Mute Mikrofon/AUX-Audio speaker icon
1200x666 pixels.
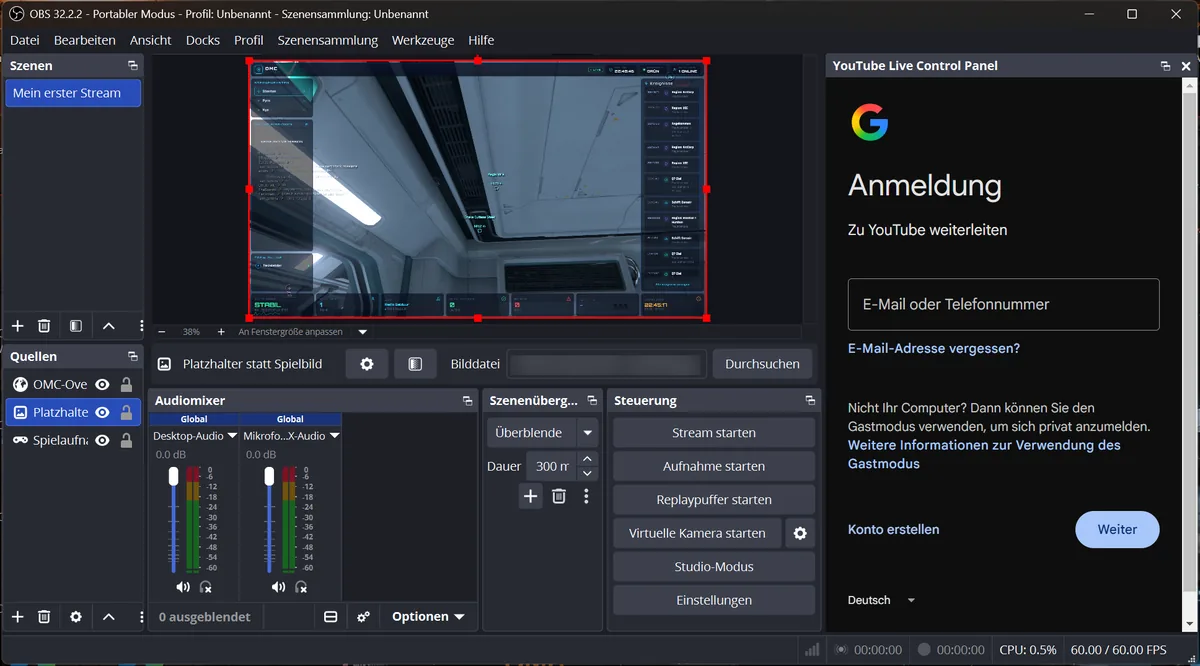point(278,587)
